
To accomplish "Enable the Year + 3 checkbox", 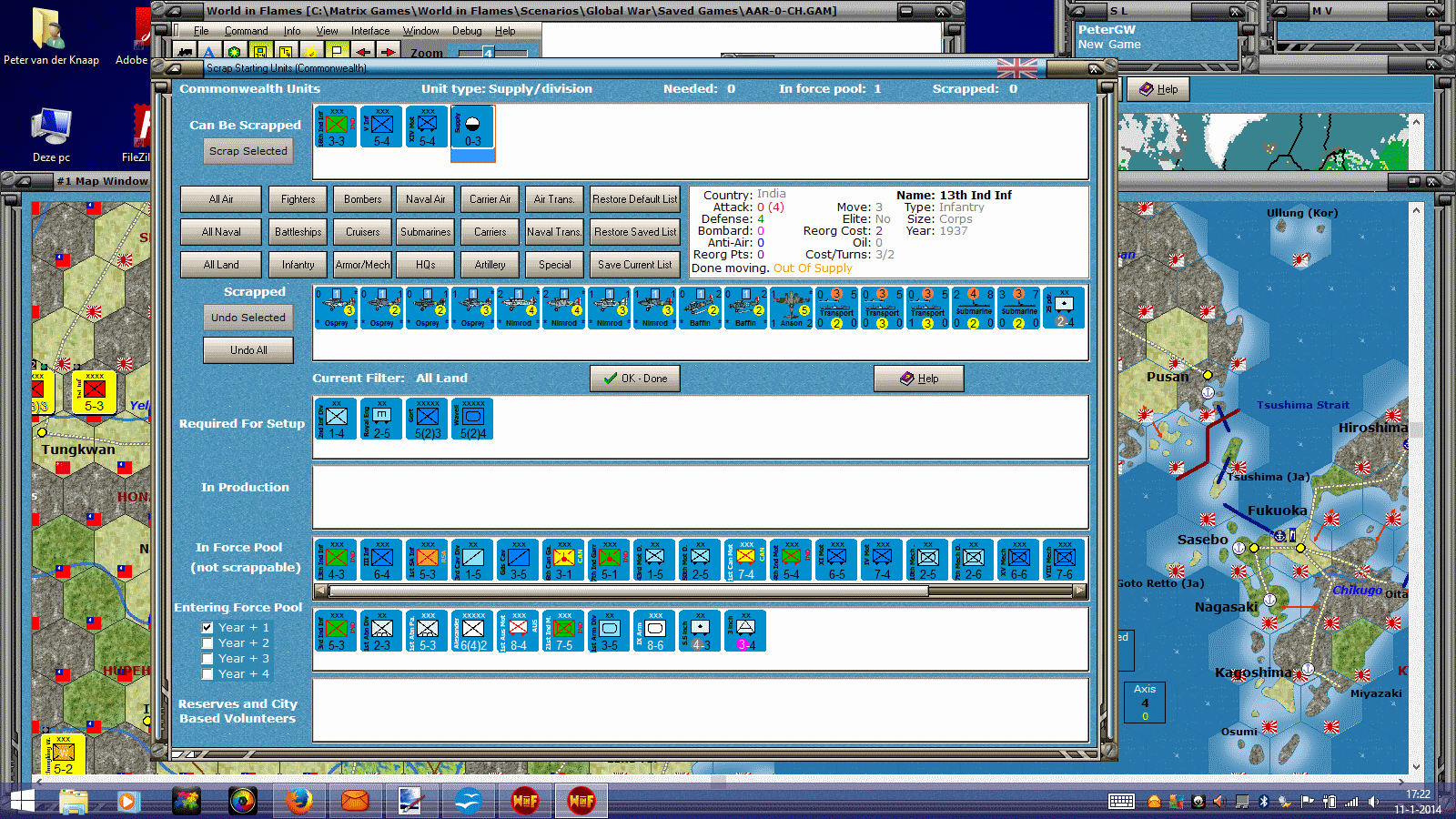I will 207,659.
